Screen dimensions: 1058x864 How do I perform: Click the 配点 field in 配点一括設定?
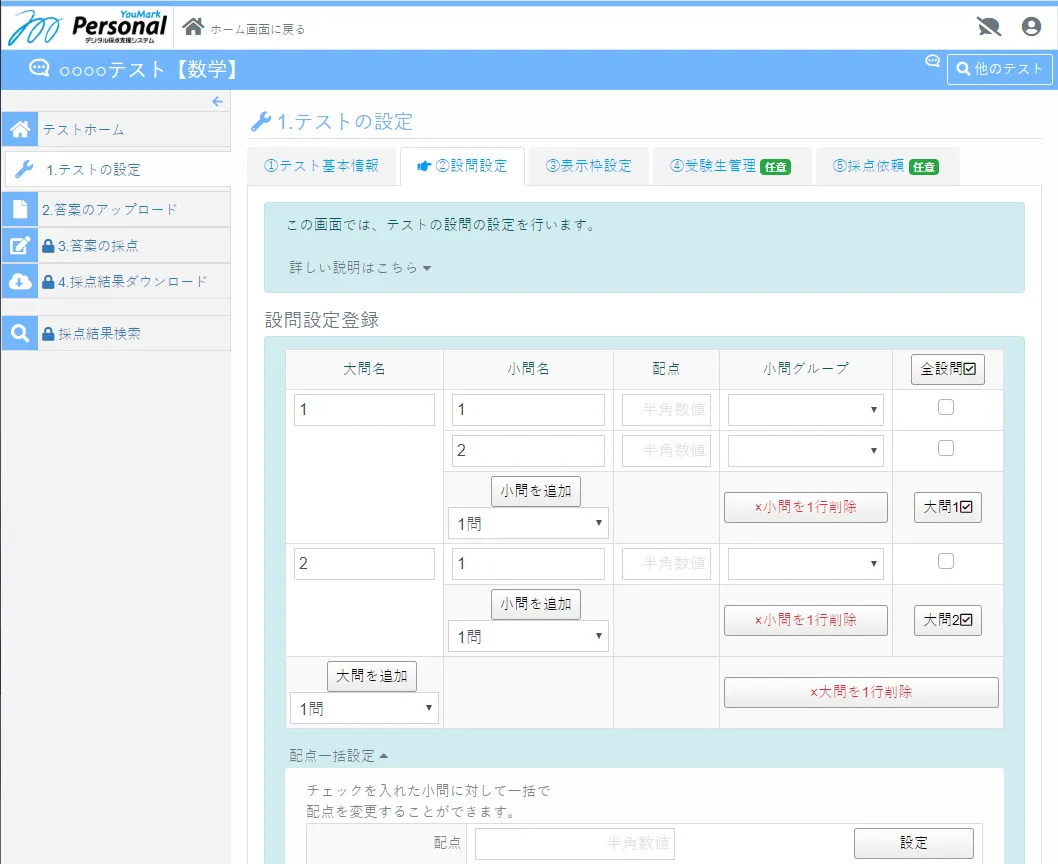[574, 843]
